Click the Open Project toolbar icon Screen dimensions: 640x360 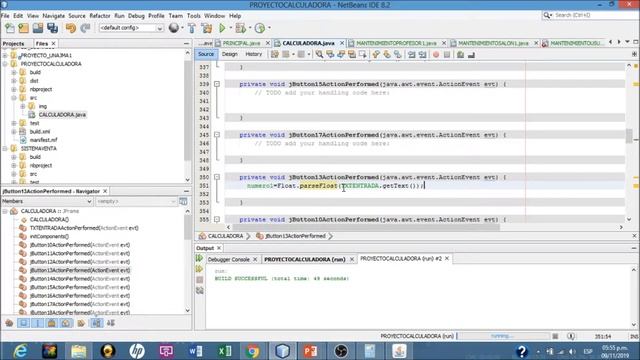(x=38, y=28)
